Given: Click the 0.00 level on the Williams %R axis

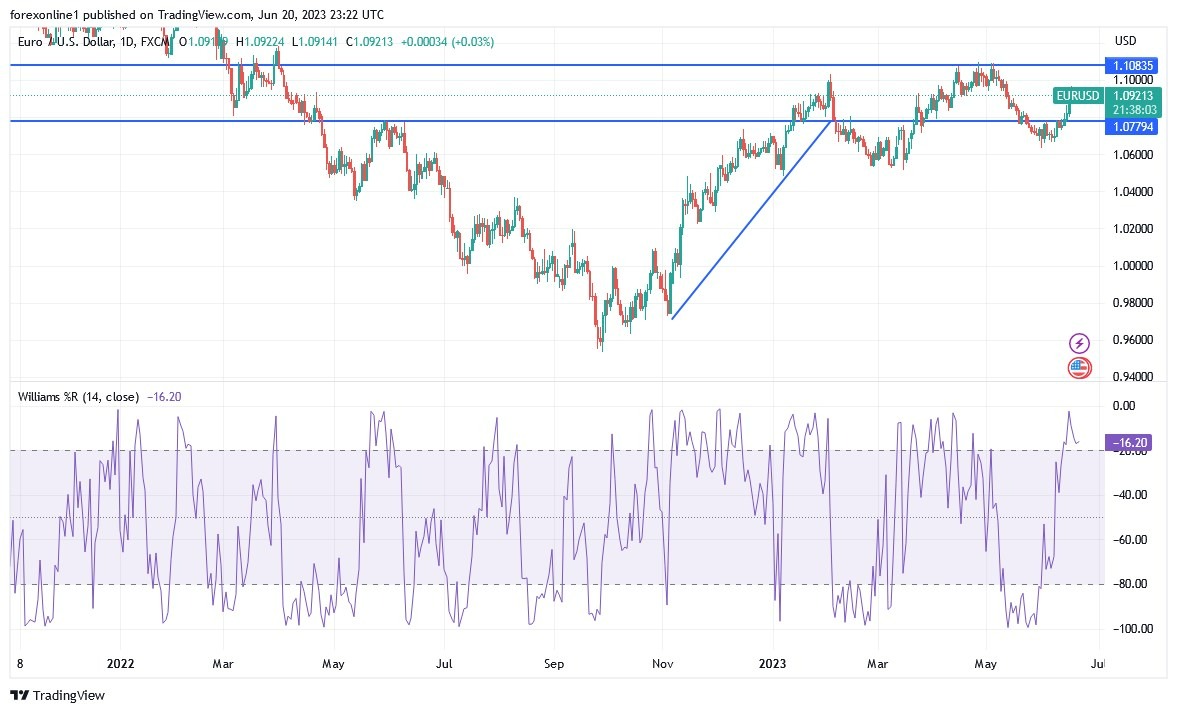Looking at the screenshot, I should (1124, 406).
